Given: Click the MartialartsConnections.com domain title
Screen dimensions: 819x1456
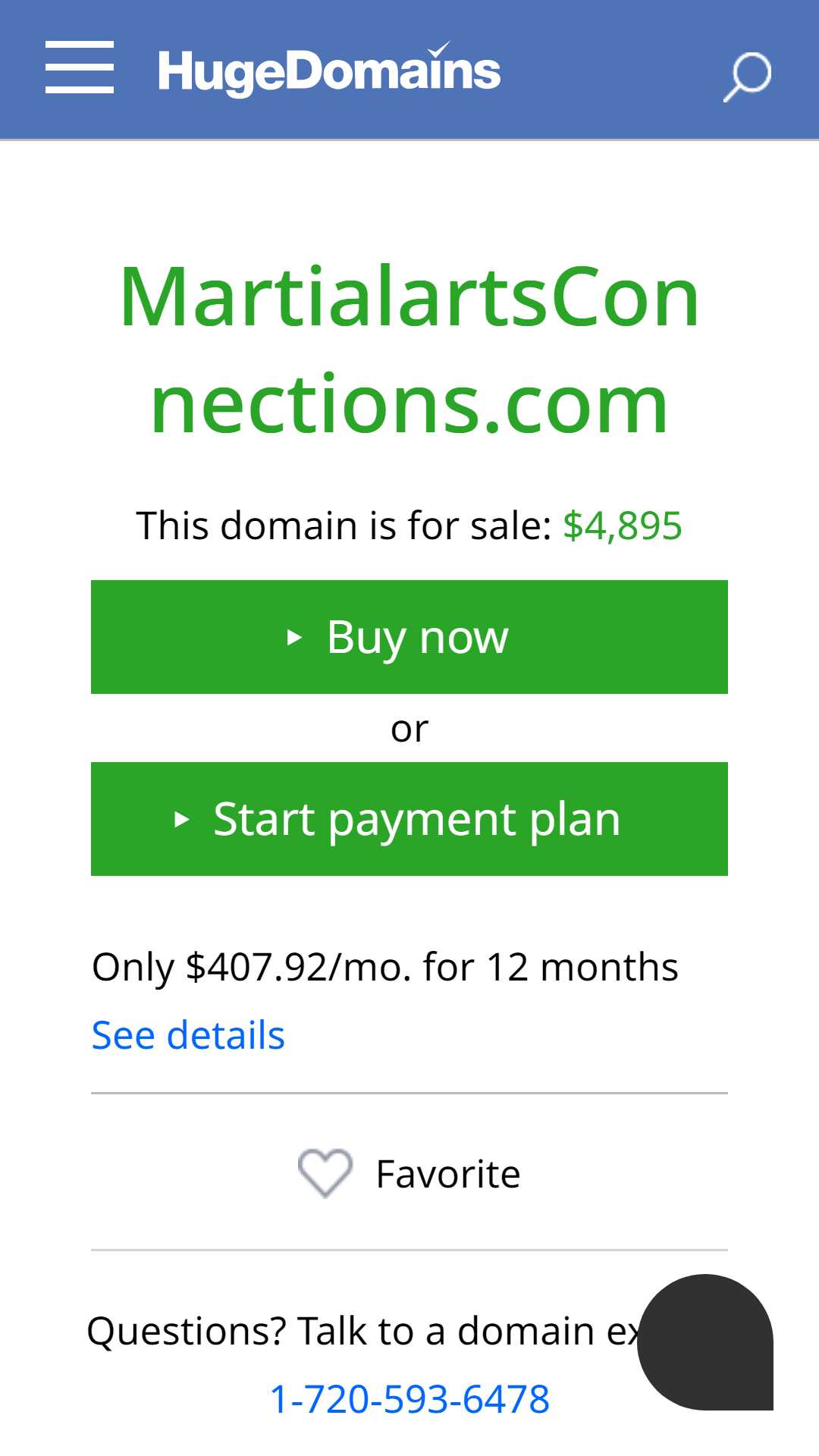Looking at the screenshot, I should tap(409, 350).
